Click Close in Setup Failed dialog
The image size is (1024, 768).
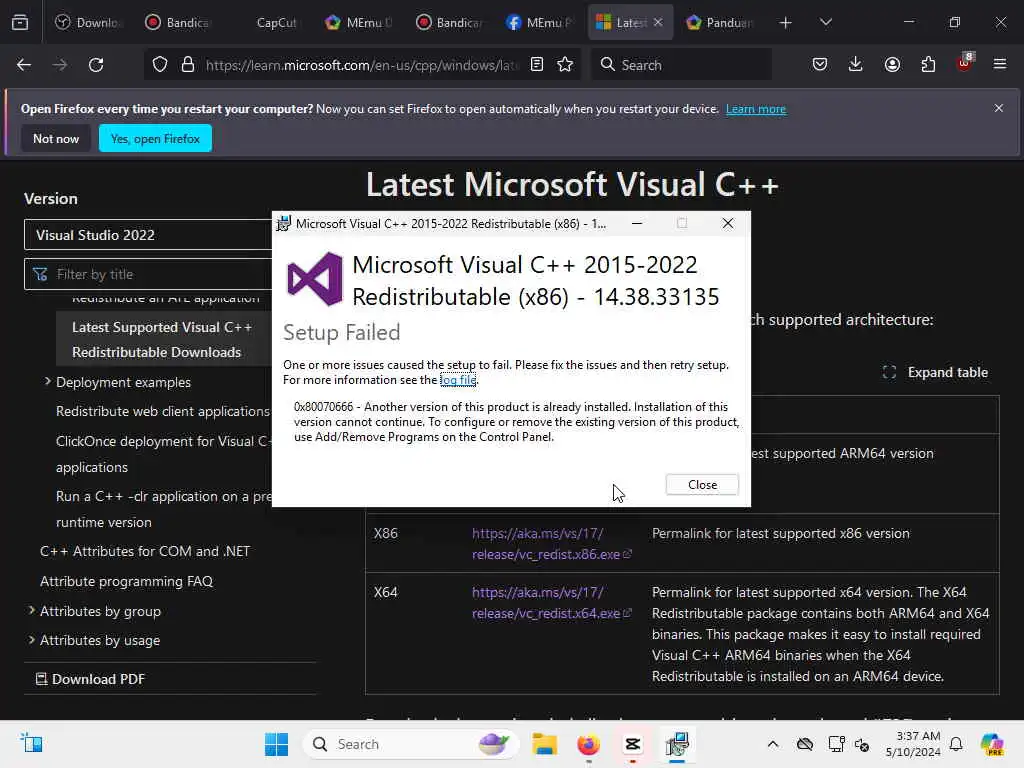coord(702,485)
